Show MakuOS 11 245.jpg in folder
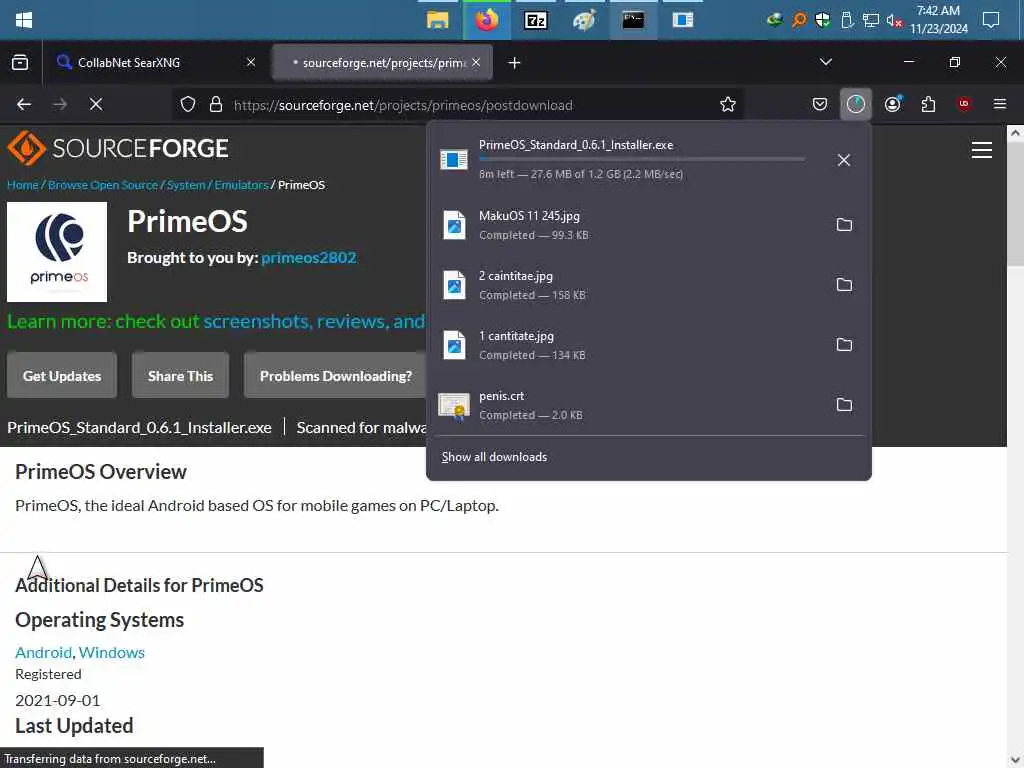The image size is (1024, 768). pyautogui.click(x=844, y=225)
